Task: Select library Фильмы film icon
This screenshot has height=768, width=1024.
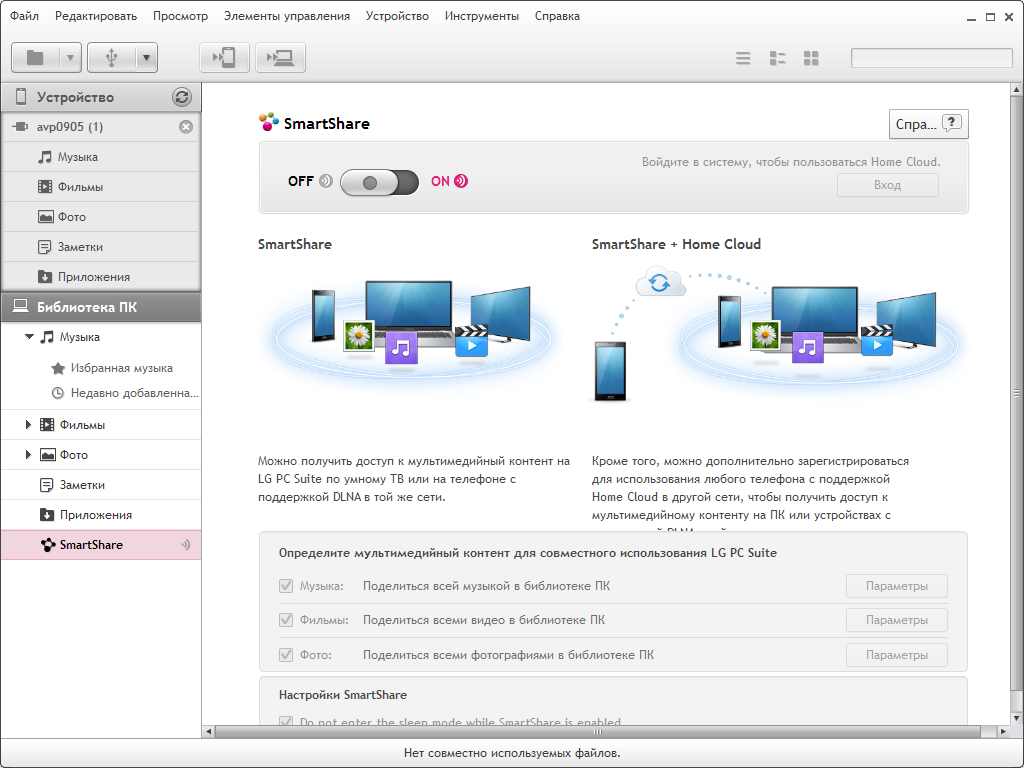Action: [x=47, y=424]
